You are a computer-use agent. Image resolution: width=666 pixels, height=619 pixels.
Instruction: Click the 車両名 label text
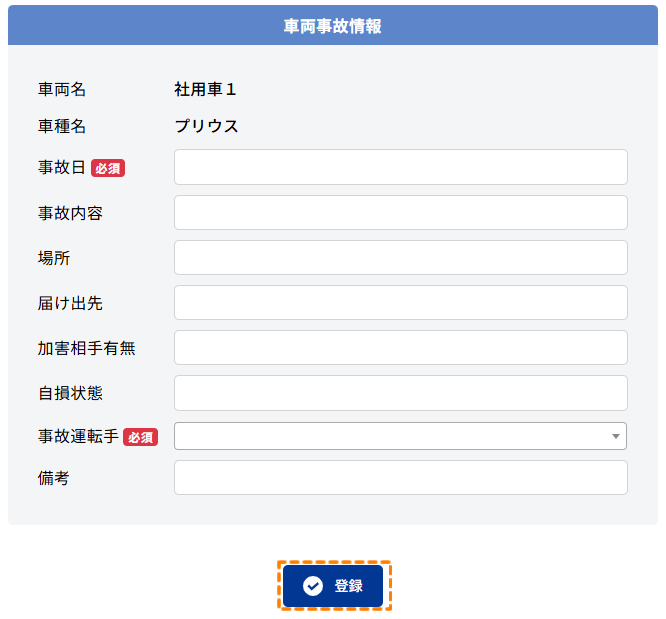62,90
